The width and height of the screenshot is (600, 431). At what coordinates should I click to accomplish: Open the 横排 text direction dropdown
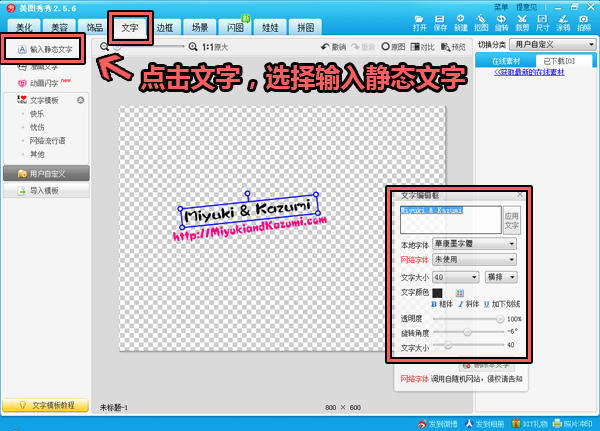[x=500, y=276]
